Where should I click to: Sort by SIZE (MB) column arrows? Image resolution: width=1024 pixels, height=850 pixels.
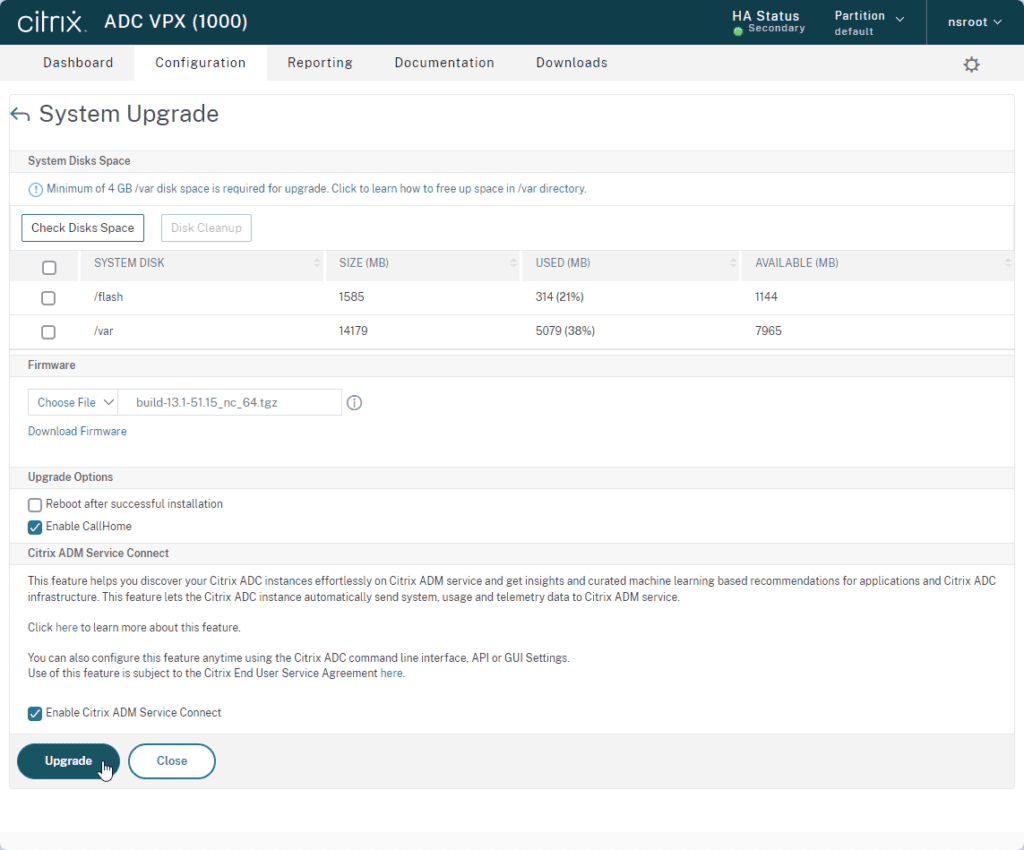click(x=513, y=262)
